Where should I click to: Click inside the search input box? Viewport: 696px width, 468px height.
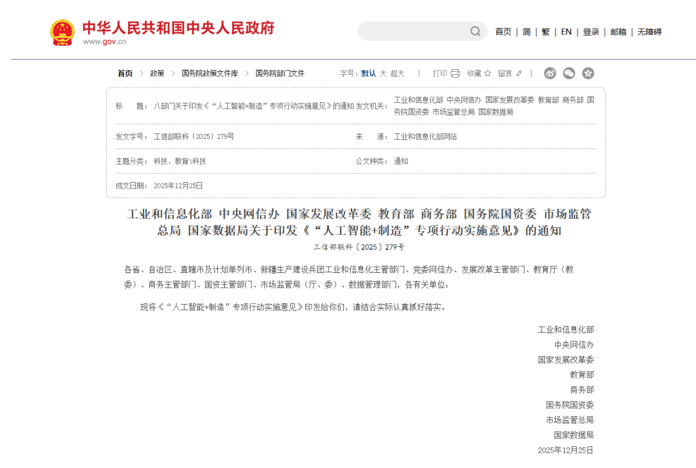(412, 31)
